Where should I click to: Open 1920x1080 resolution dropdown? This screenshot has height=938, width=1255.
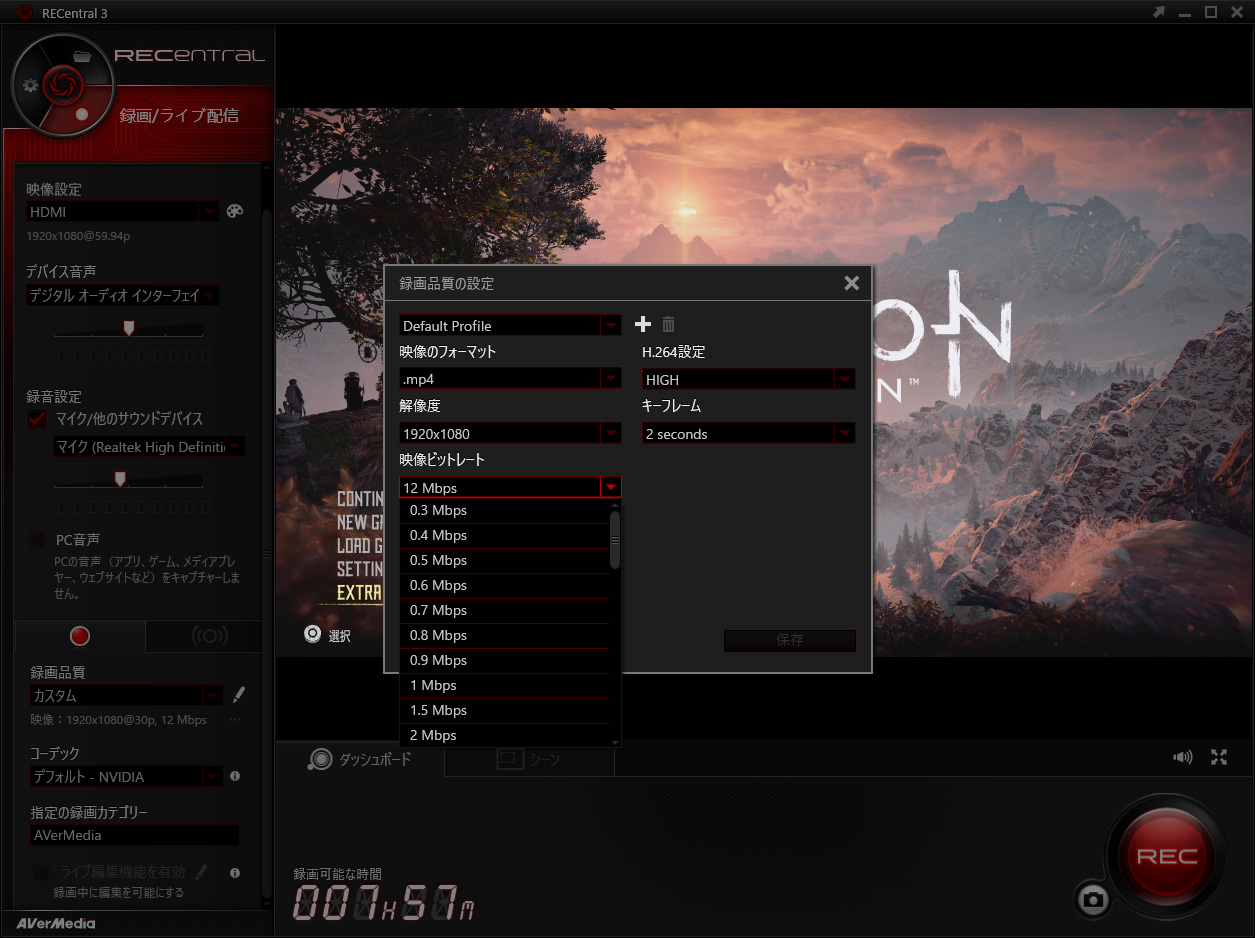(x=510, y=433)
